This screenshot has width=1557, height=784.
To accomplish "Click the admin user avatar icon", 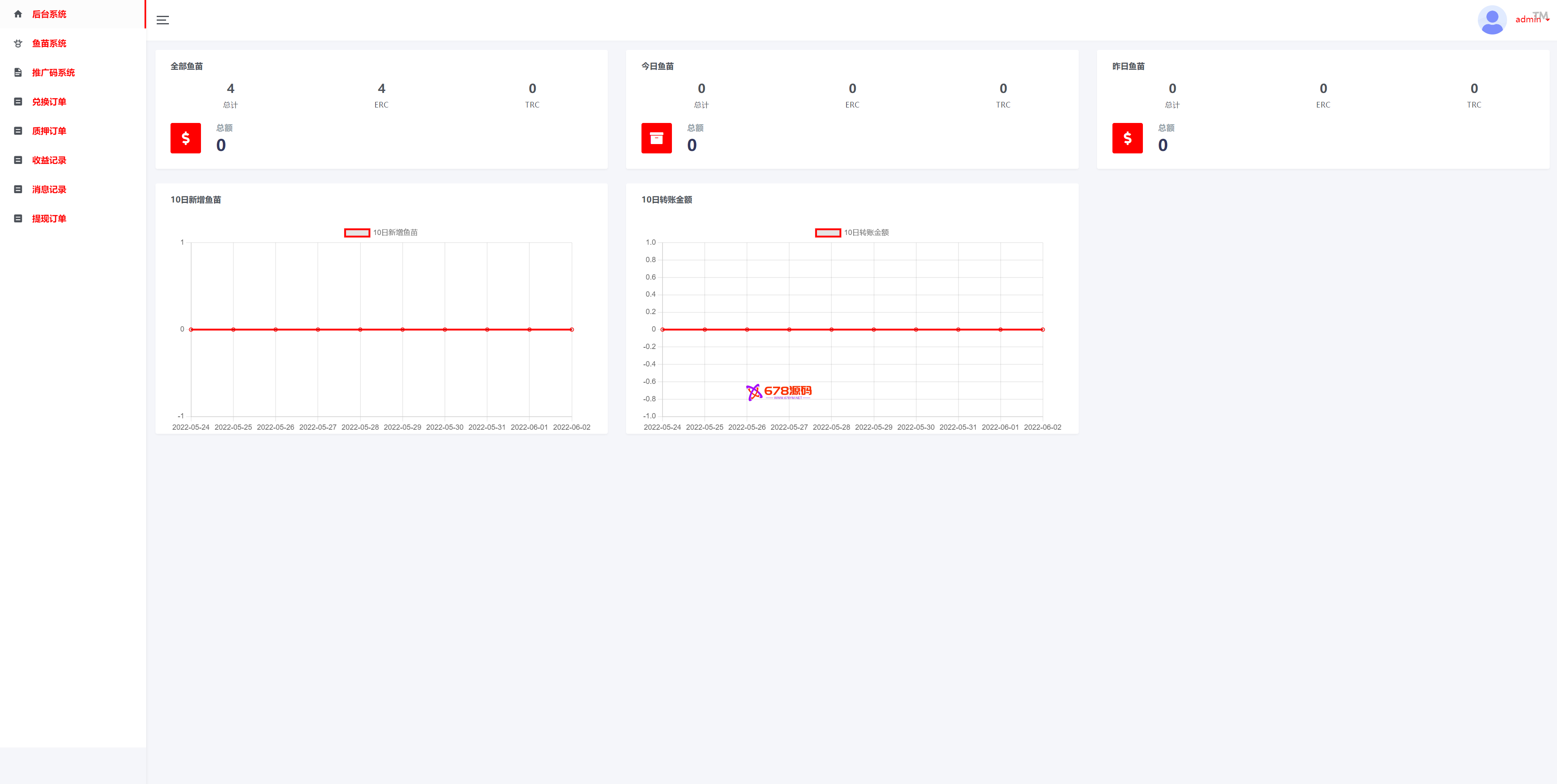I will 1492,20.
